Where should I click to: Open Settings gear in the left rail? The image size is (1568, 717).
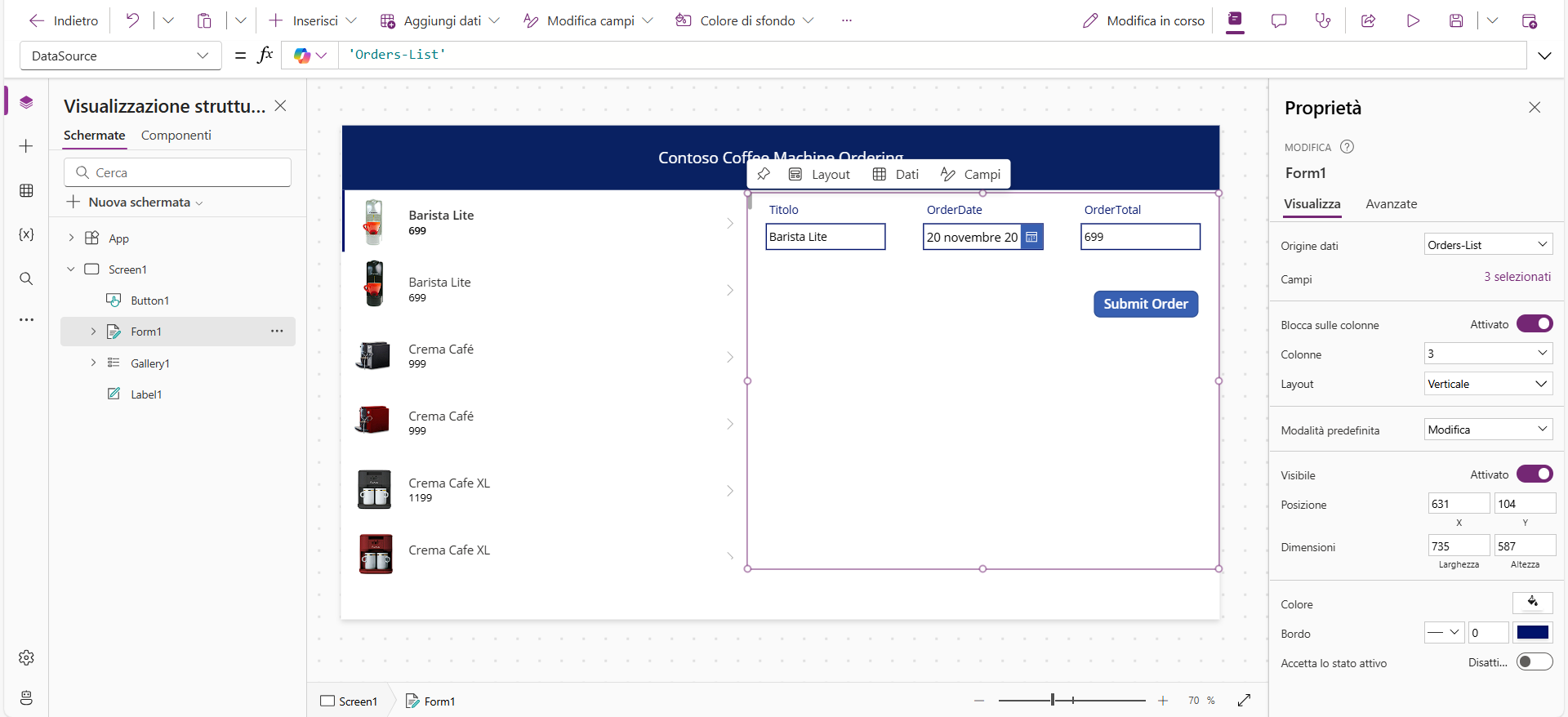point(26,657)
